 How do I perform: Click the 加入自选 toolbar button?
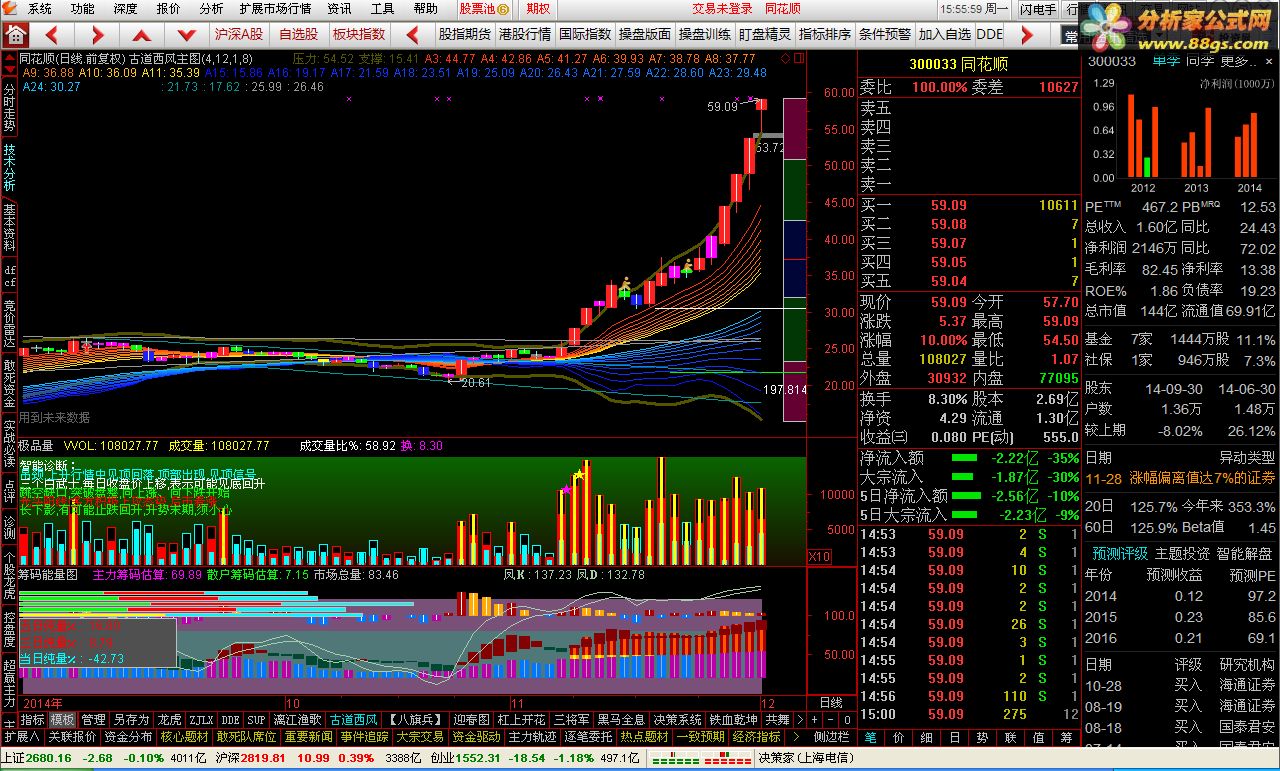[x=945, y=34]
